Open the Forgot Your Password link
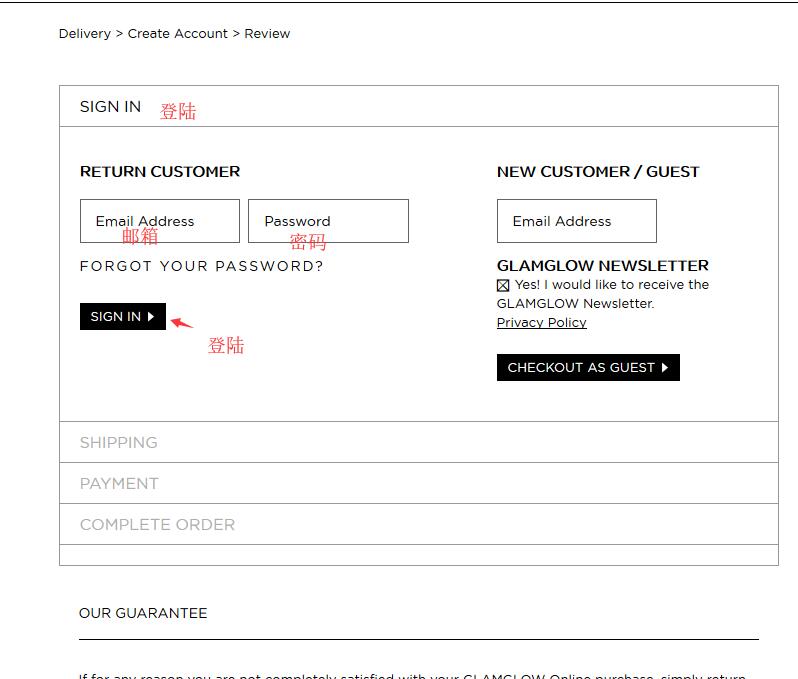798x679 pixels. pyautogui.click(x=201, y=266)
